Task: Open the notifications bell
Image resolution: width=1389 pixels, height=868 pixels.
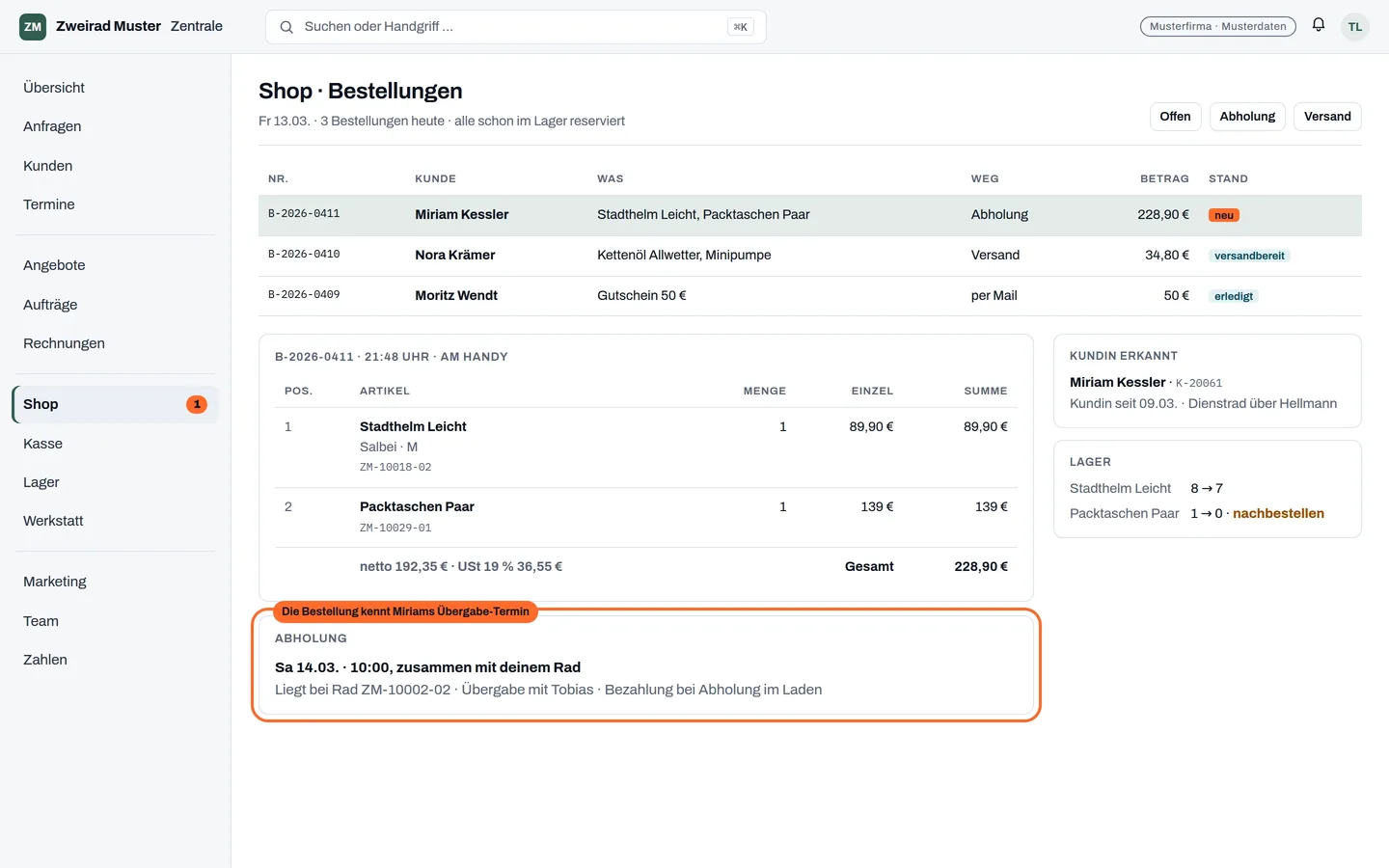Action: 1319,26
